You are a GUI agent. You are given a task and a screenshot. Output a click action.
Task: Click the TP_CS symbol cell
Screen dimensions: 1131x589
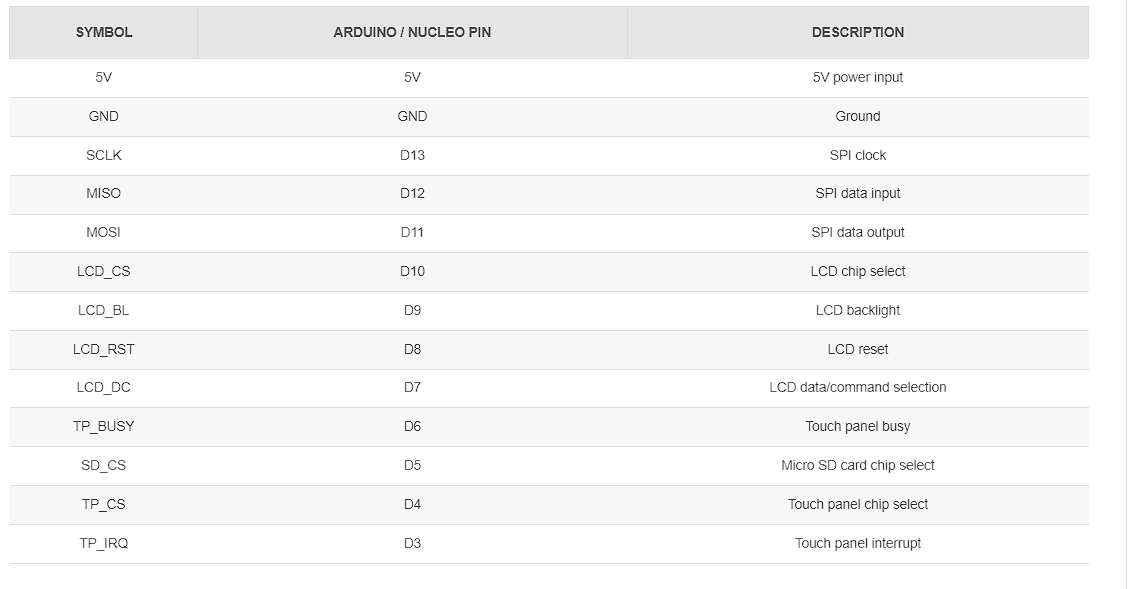pyautogui.click(x=104, y=504)
